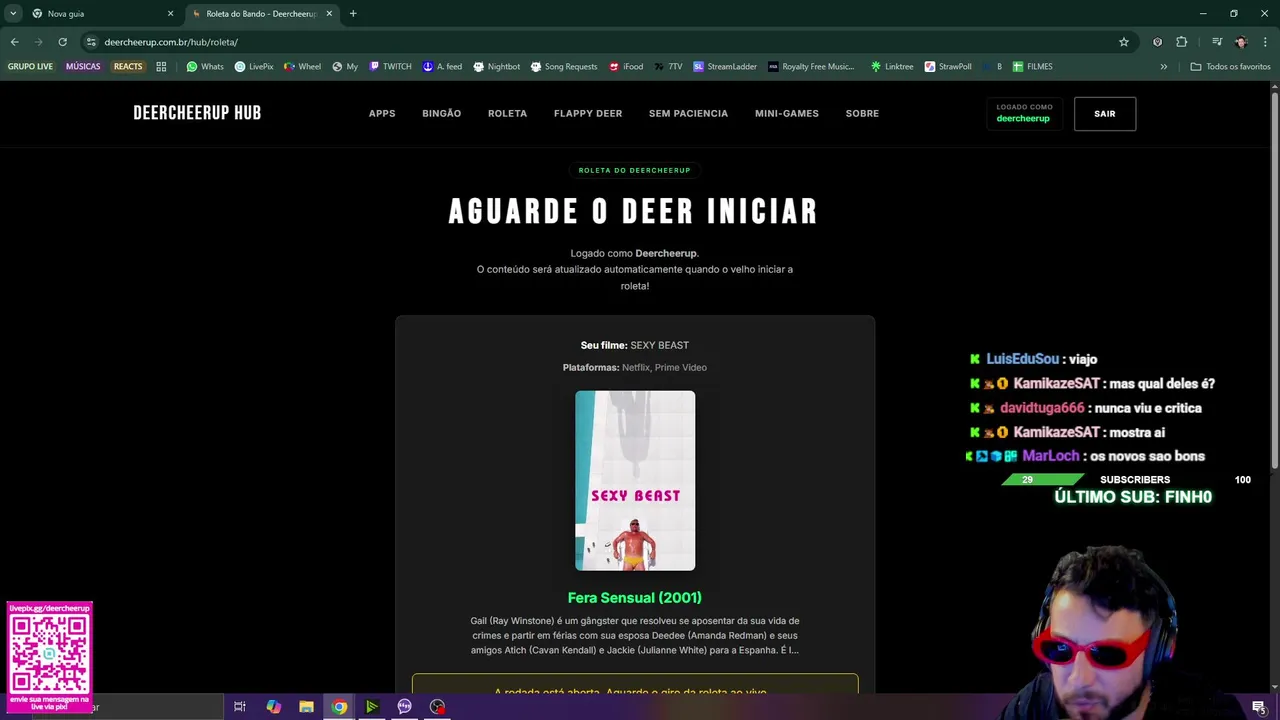Image resolution: width=1280 pixels, height=720 pixels.
Task: Reload the page
Action: pyautogui.click(x=62, y=42)
